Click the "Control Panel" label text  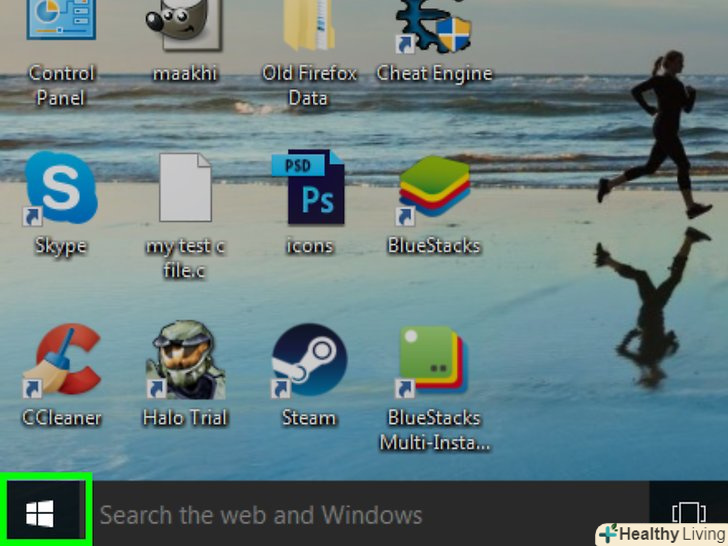tap(61, 86)
